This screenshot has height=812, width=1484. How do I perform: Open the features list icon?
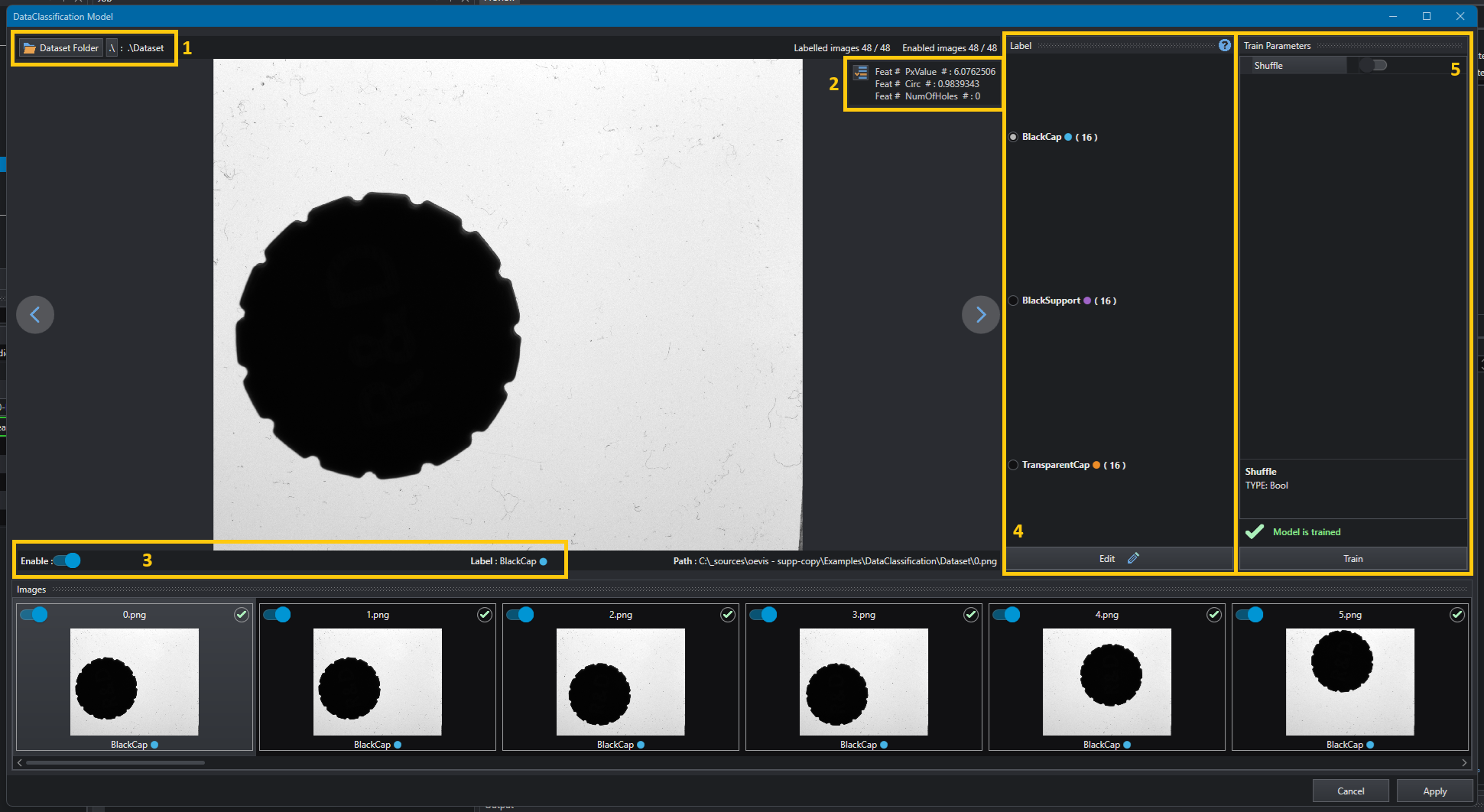click(861, 73)
